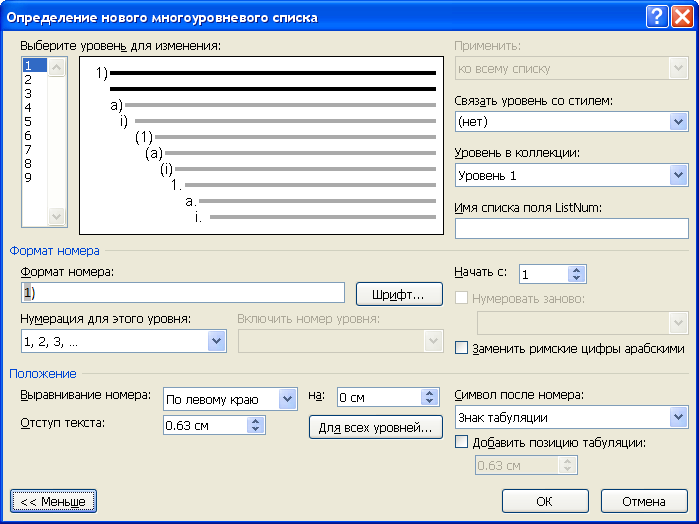Open 'Нумерация для этого уровня' dropdown
Viewport: 699px width, 524px height.
tap(216, 341)
